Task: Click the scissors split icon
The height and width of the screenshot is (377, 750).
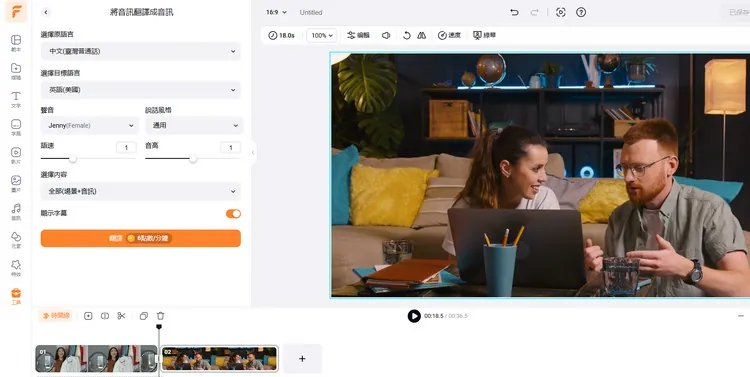Action: pyautogui.click(x=121, y=316)
